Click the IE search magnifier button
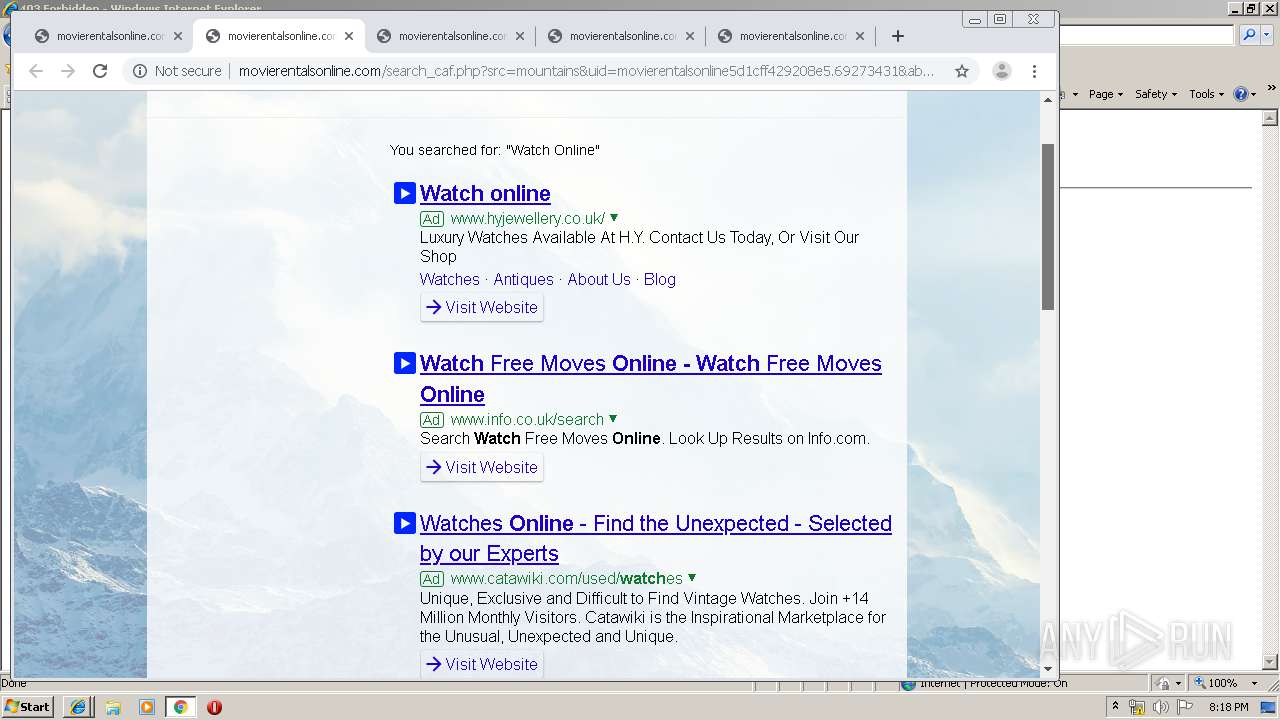The width and height of the screenshot is (1280, 720). pyautogui.click(x=1248, y=35)
